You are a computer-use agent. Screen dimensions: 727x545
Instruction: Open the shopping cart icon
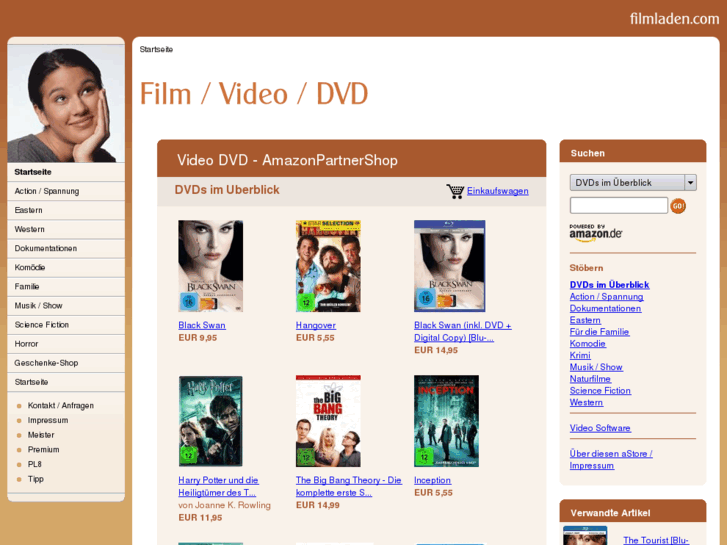[455, 191]
